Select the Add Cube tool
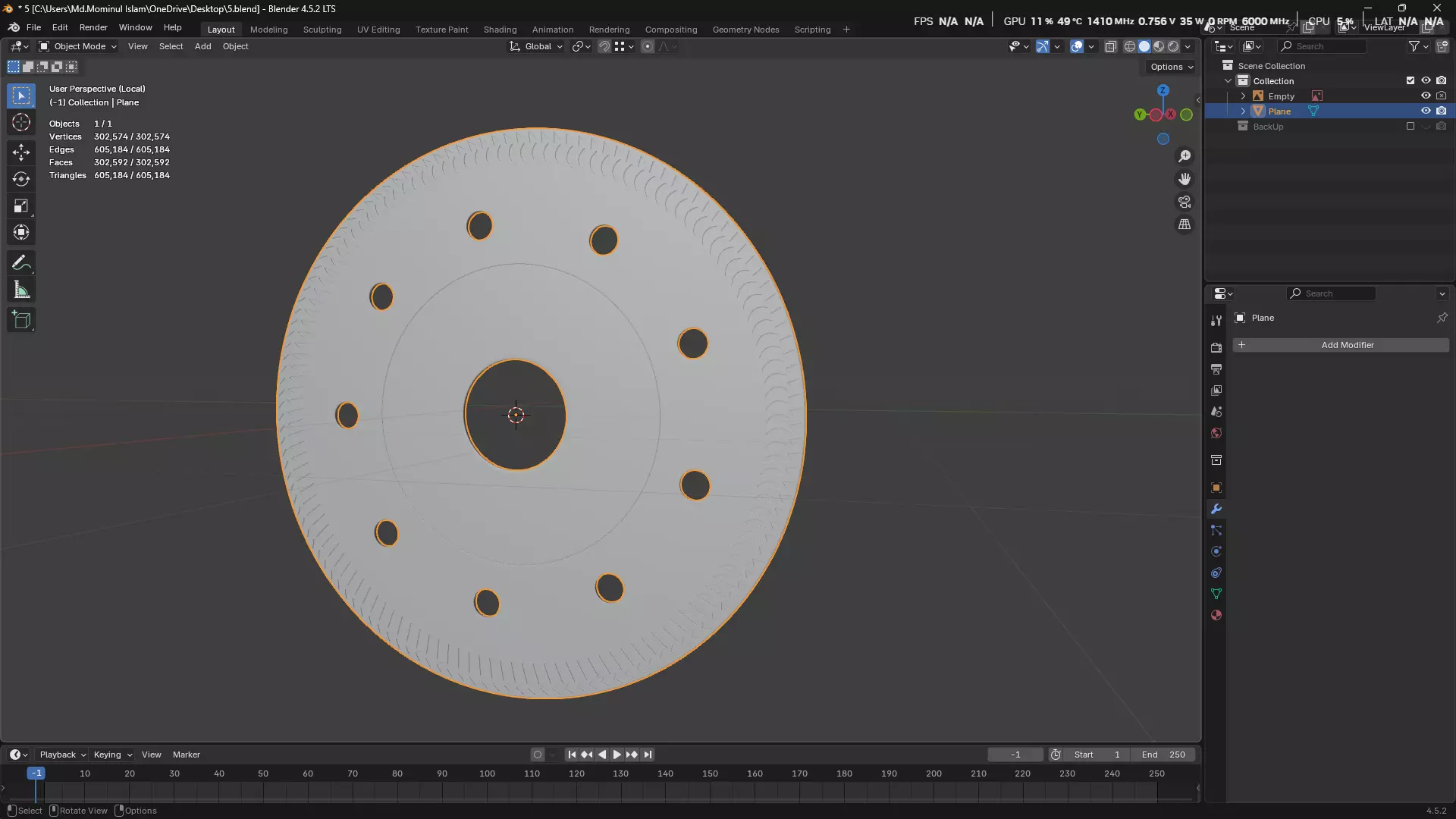1456x819 pixels. [x=21, y=320]
